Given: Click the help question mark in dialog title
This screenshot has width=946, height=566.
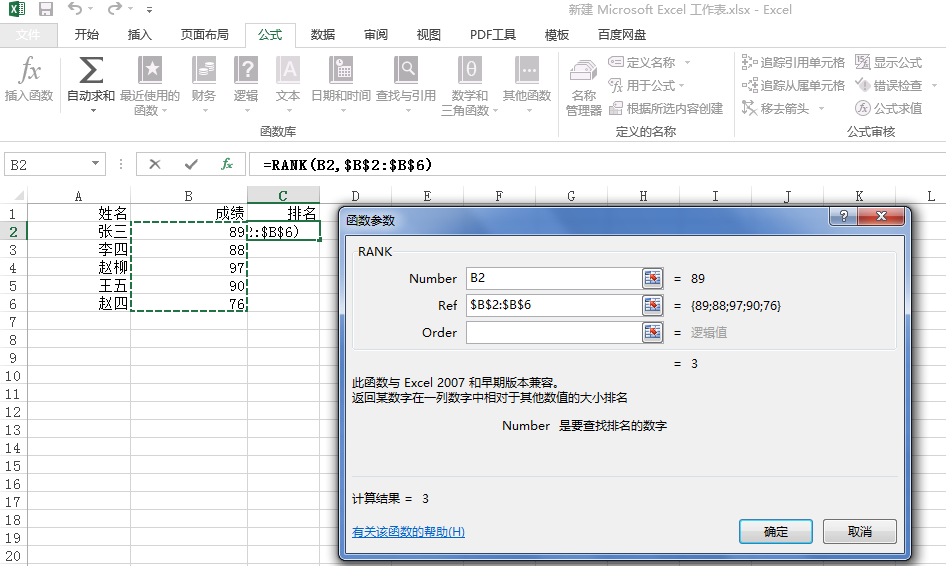Looking at the screenshot, I should [843, 216].
